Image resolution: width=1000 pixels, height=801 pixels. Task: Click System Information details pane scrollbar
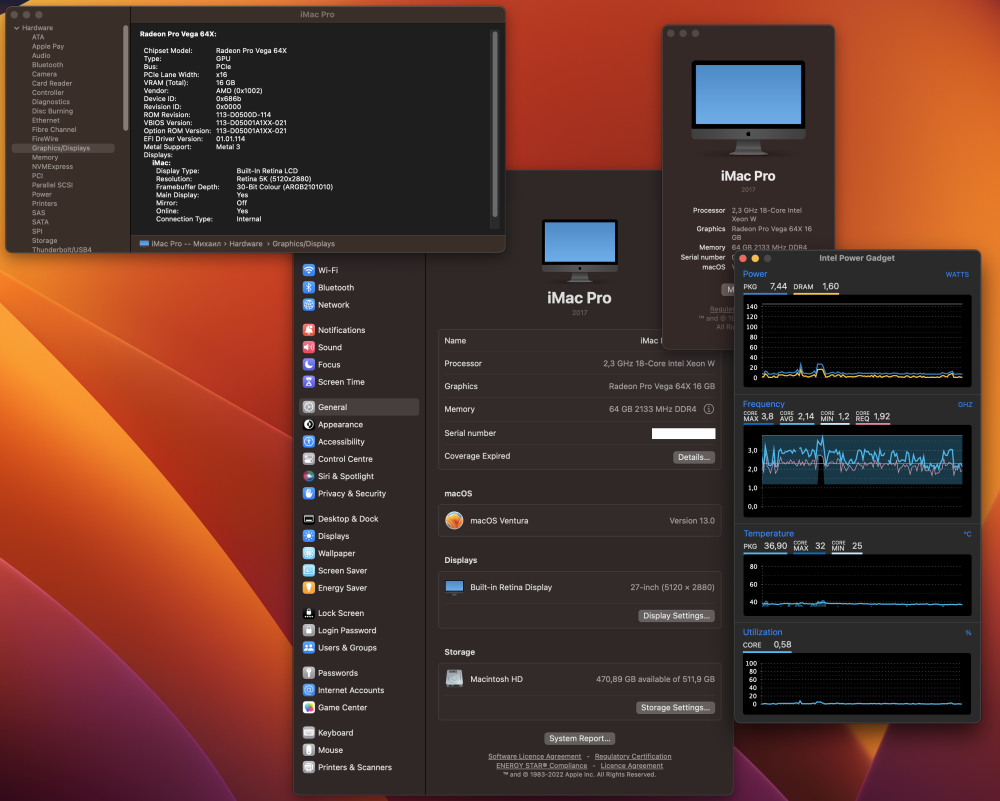tap(495, 124)
